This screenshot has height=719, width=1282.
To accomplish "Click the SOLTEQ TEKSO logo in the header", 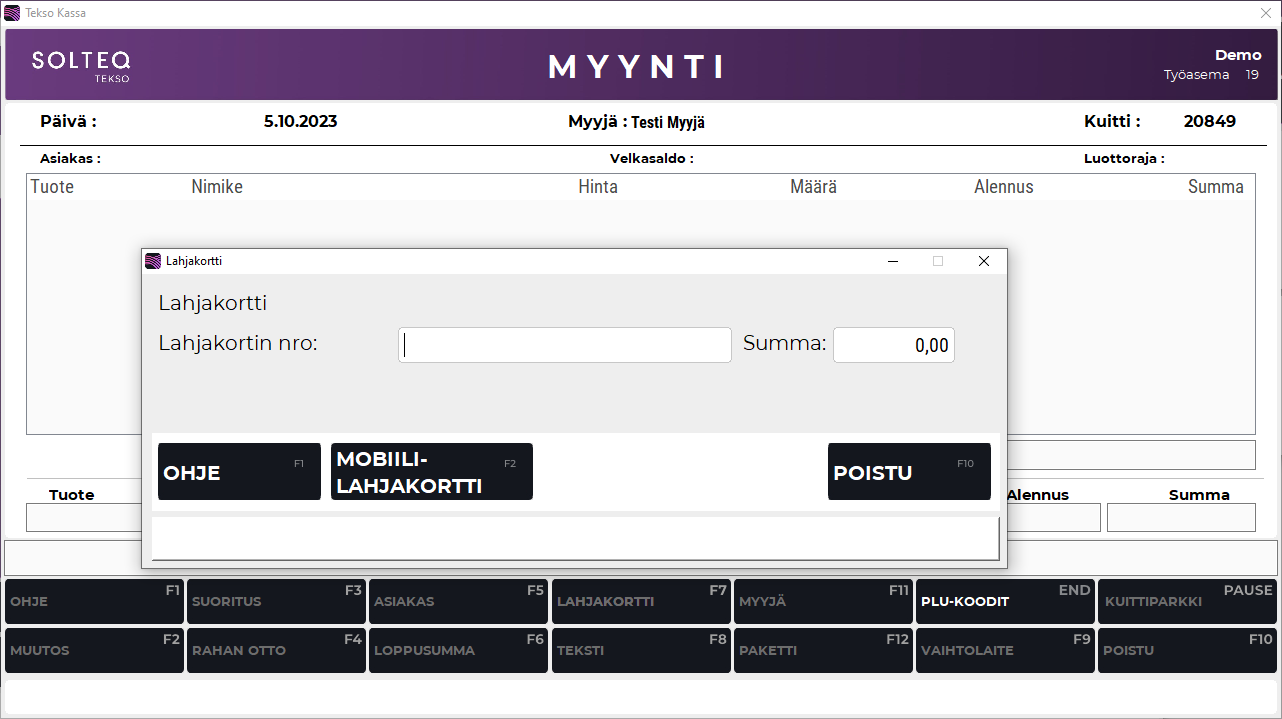I will point(81,64).
